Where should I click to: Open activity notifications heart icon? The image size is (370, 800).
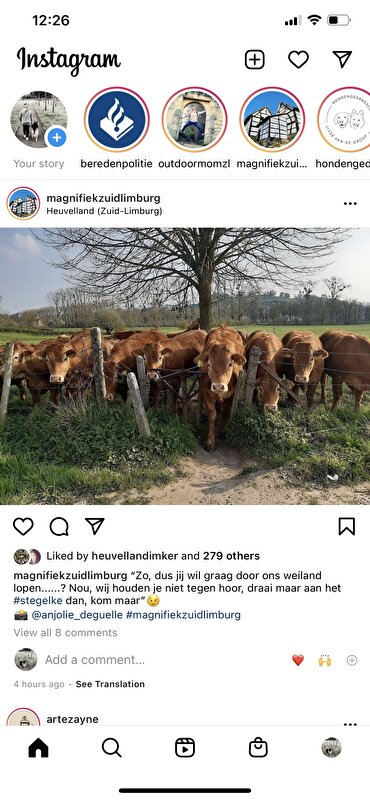click(x=298, y=59)
